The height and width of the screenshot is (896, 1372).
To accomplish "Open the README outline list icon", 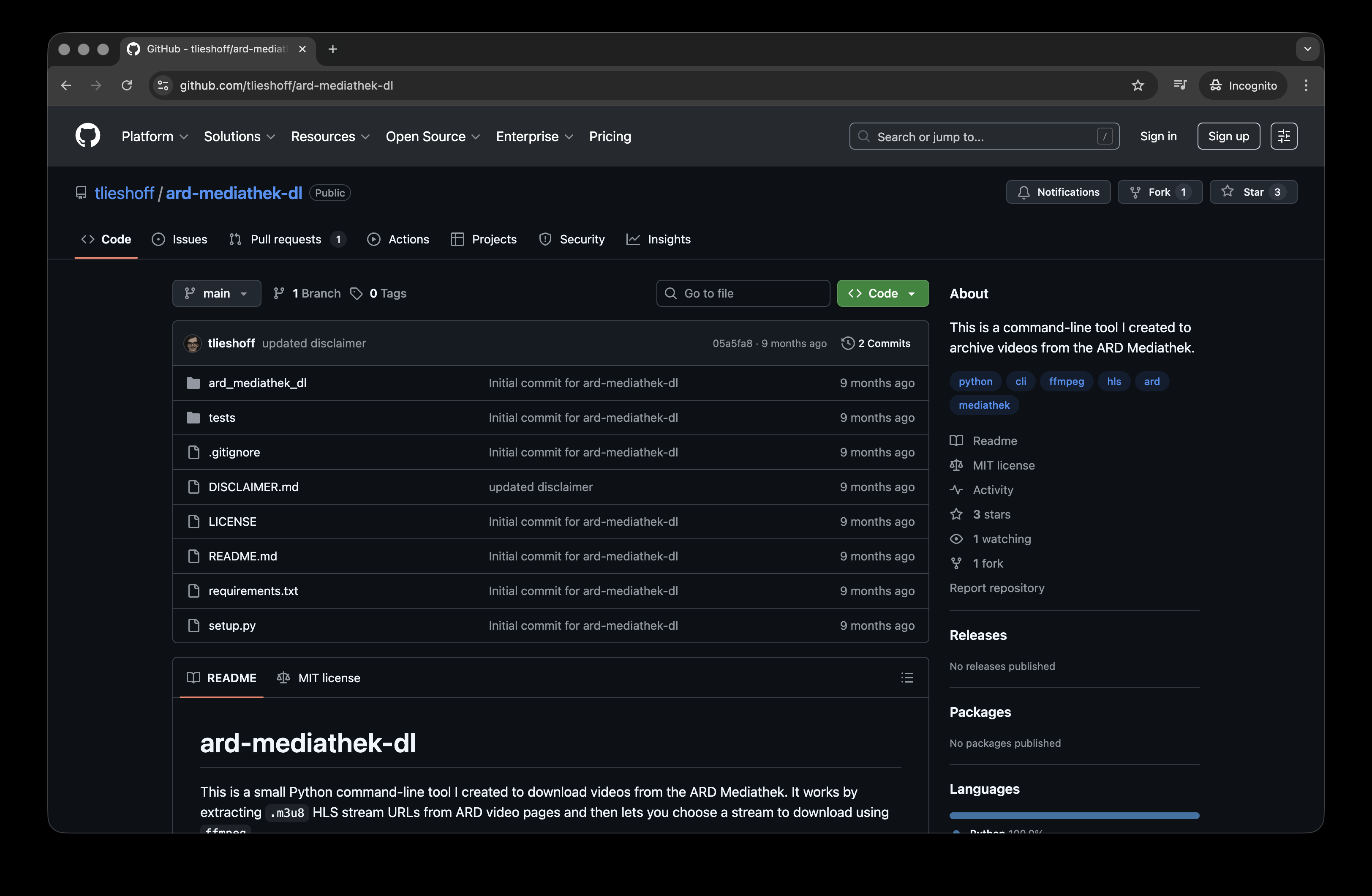I will (907, 677).
